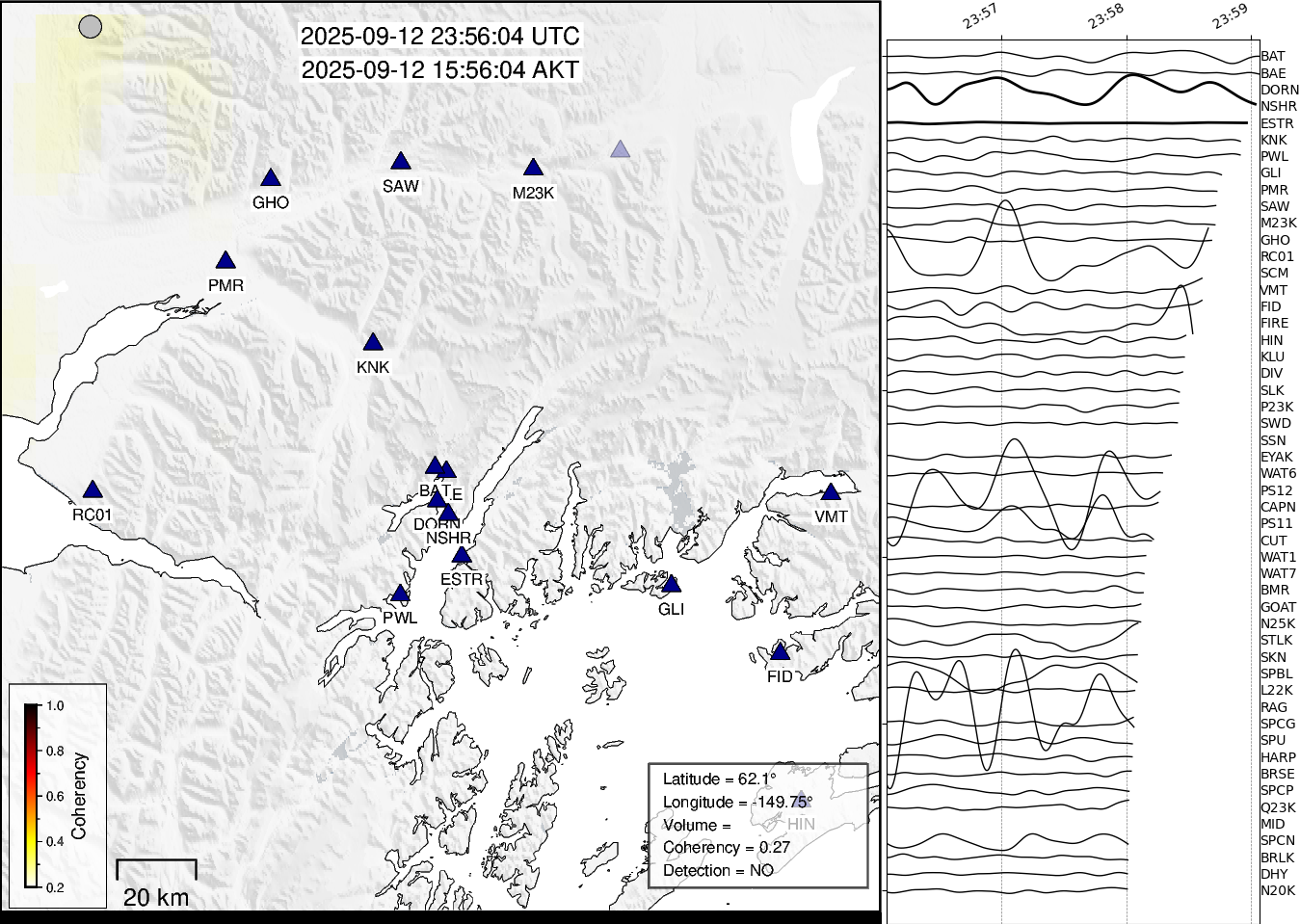Click the P23K label in the trace list
Screen dimensions: 1300x924
point(1277,408)
